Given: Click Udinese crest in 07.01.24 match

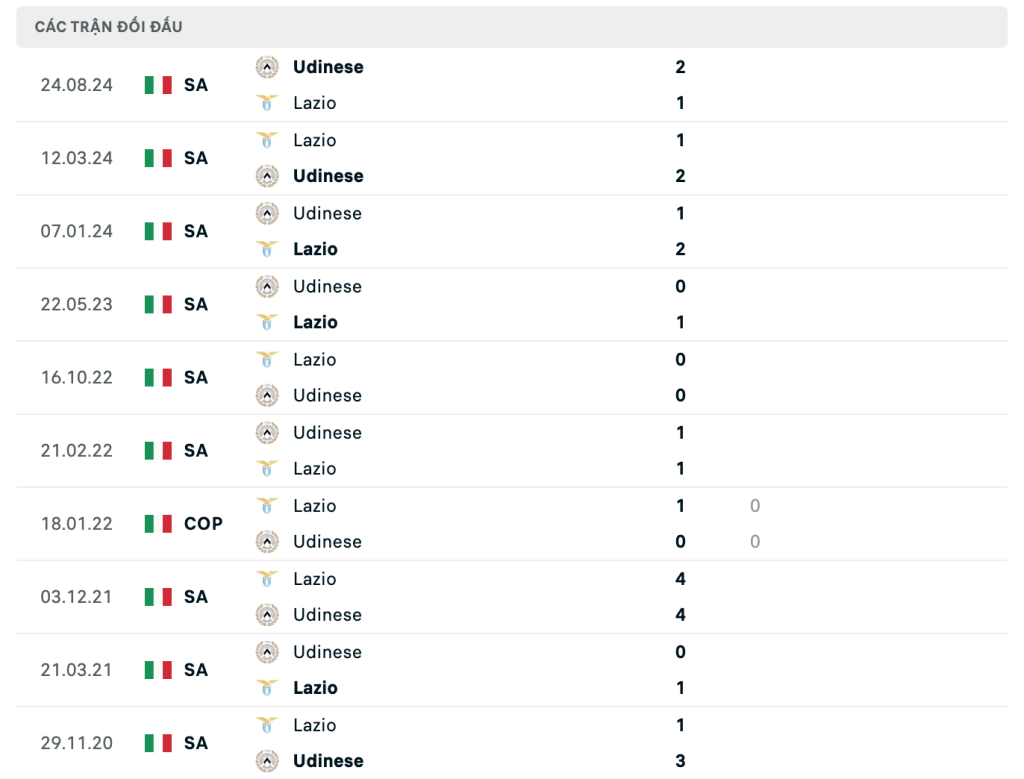Looking at the screenshot, I should [267, 213].
